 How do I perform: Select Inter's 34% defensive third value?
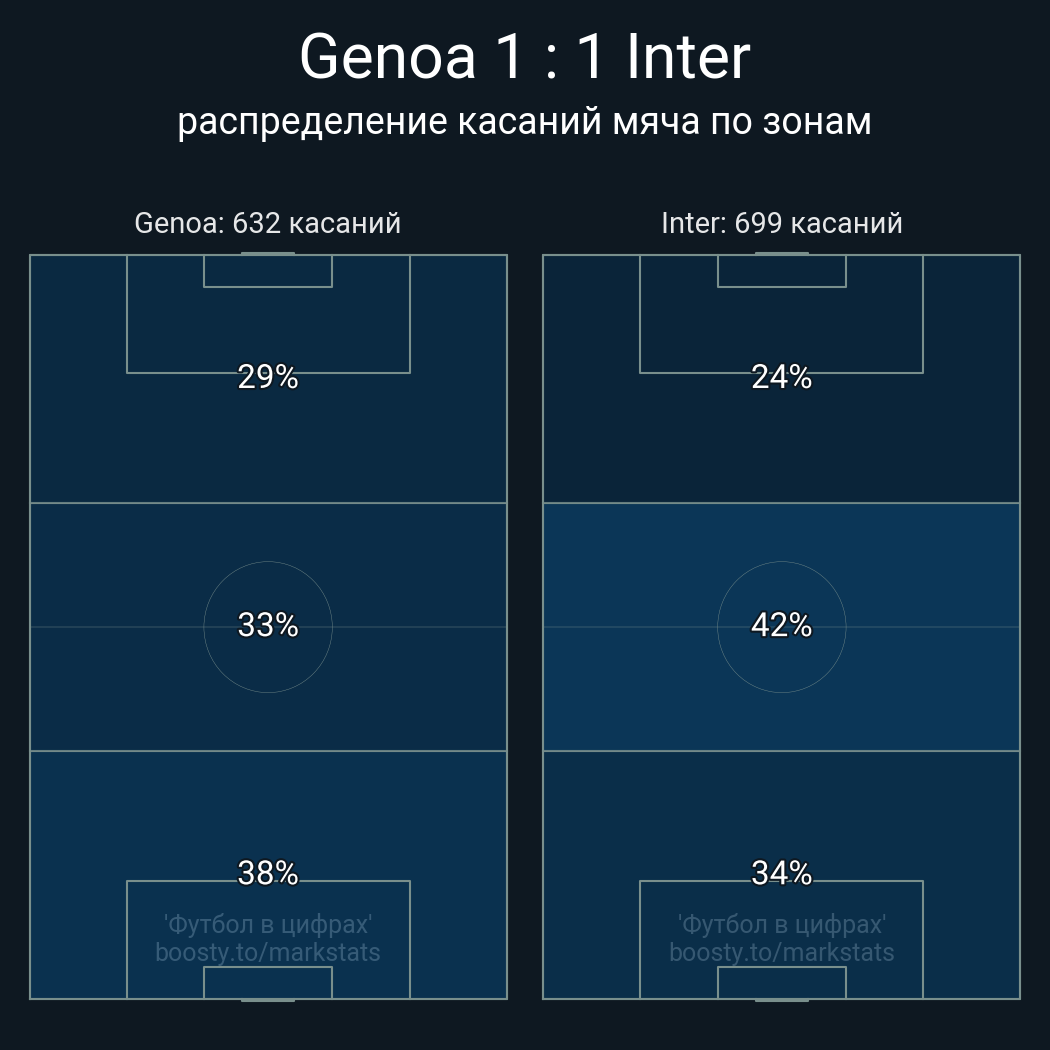coord(781,873)
